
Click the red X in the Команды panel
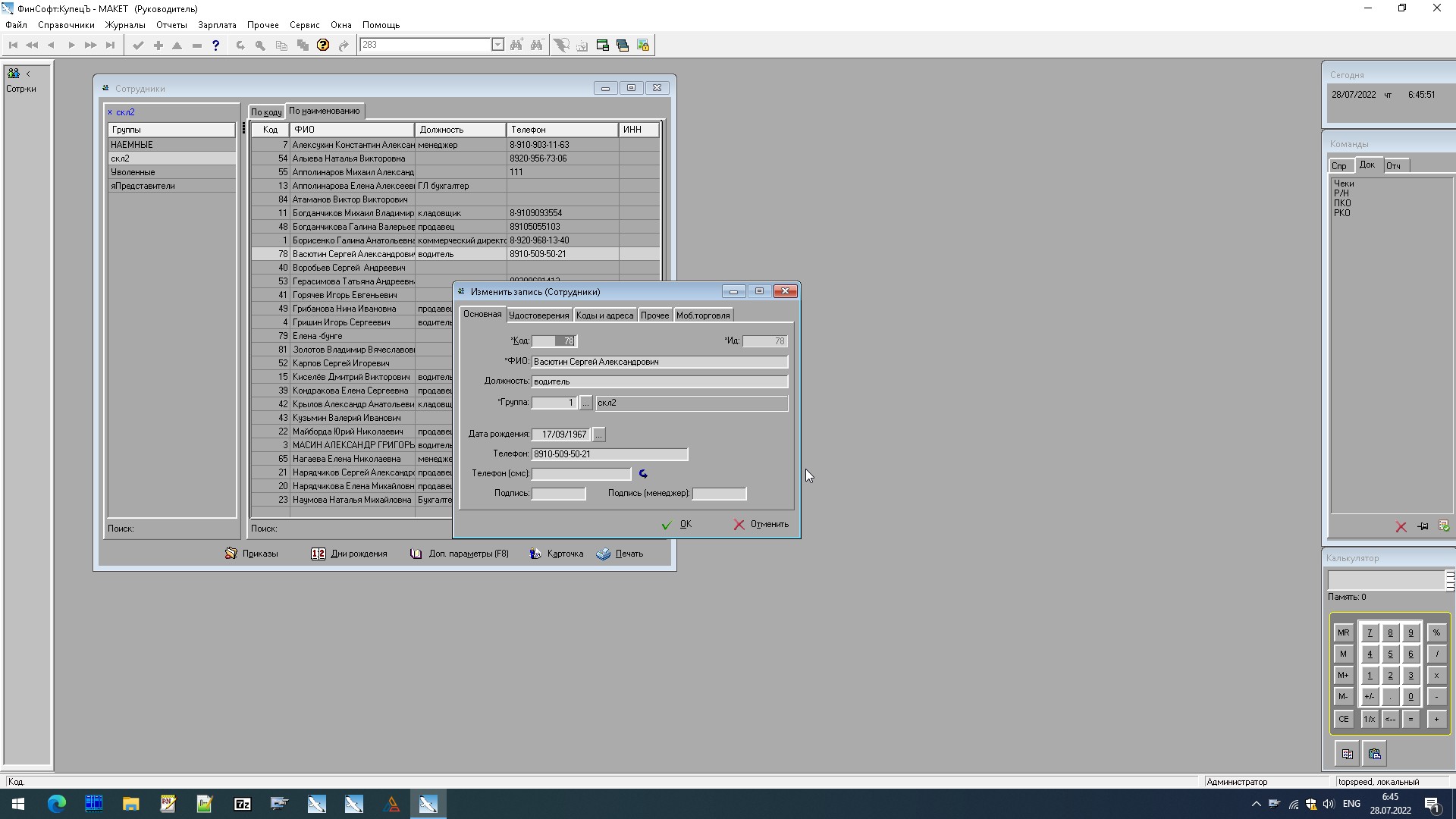point(1401,526)
